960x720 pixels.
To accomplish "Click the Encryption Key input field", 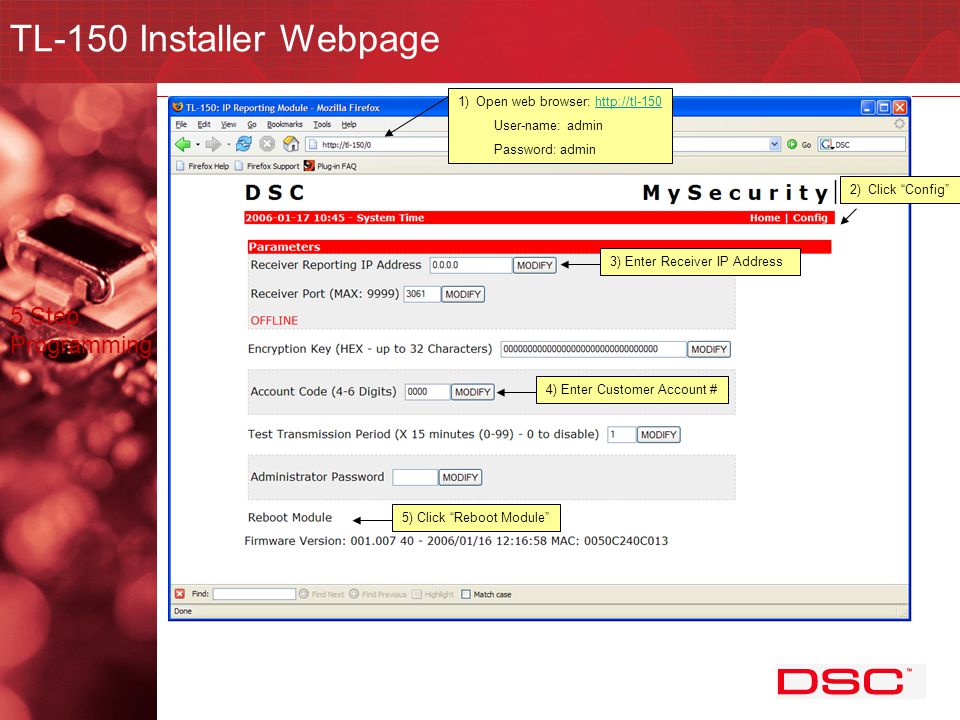I will [x=593, y=349].
